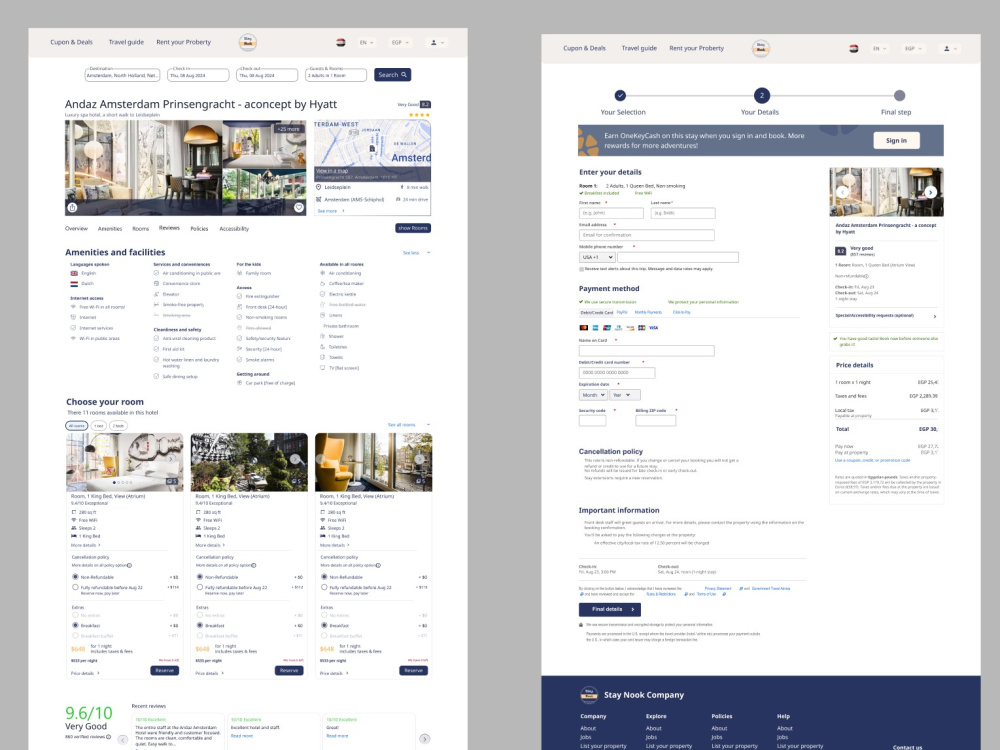
Task: Click the Destination field
Action: 122,75
